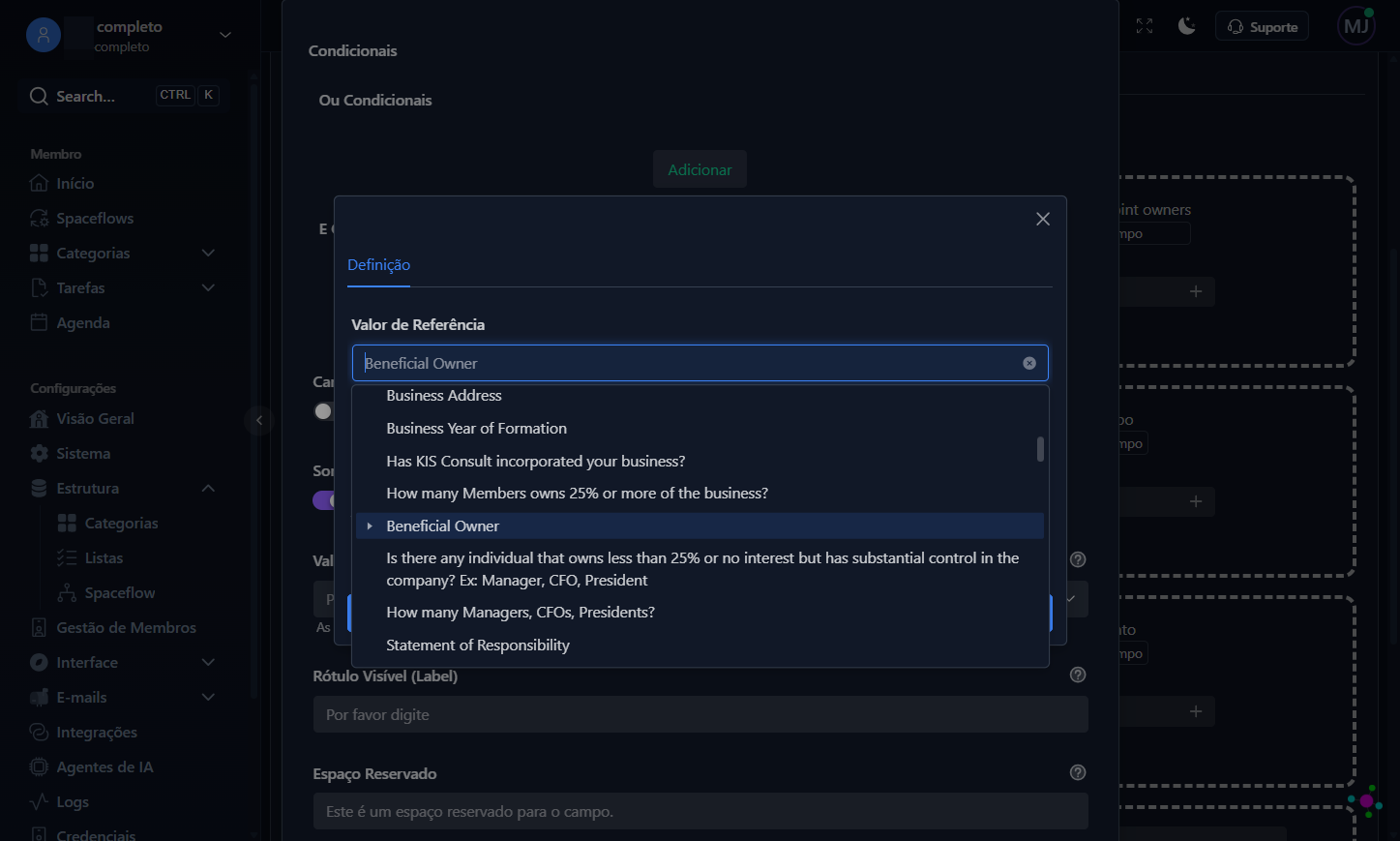1400x841 pixels.
Task: Click the Valor de Referência input
Action: click(x=700, y=363)
